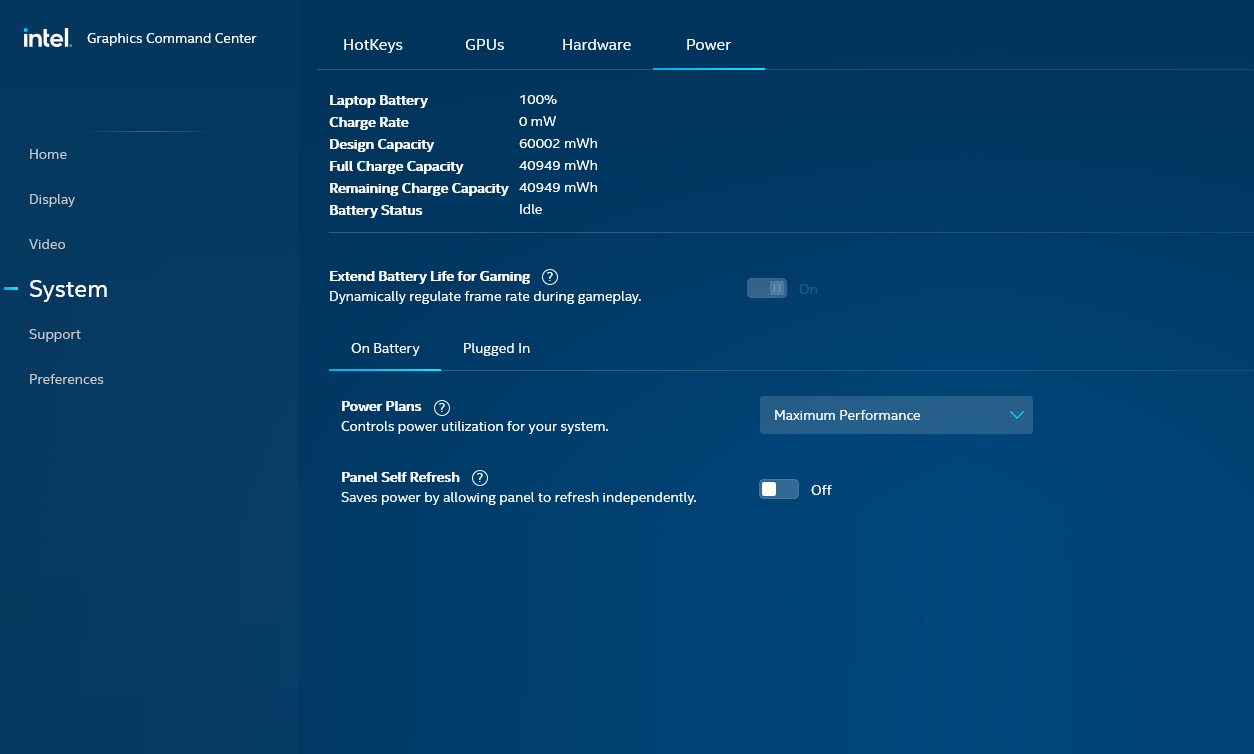1254x754 pixels.
Task: Open Video section in the sidebar
Action: pyautogui.click(x=47, y=244)
